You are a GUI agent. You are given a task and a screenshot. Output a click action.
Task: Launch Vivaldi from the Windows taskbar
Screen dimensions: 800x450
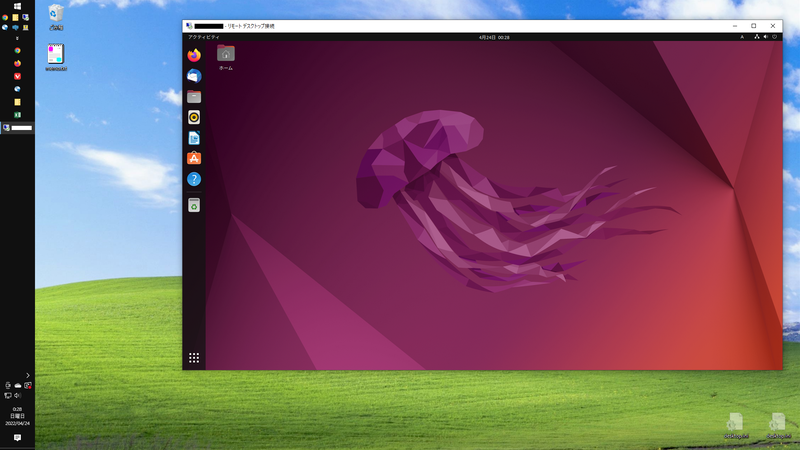[17, 76]
